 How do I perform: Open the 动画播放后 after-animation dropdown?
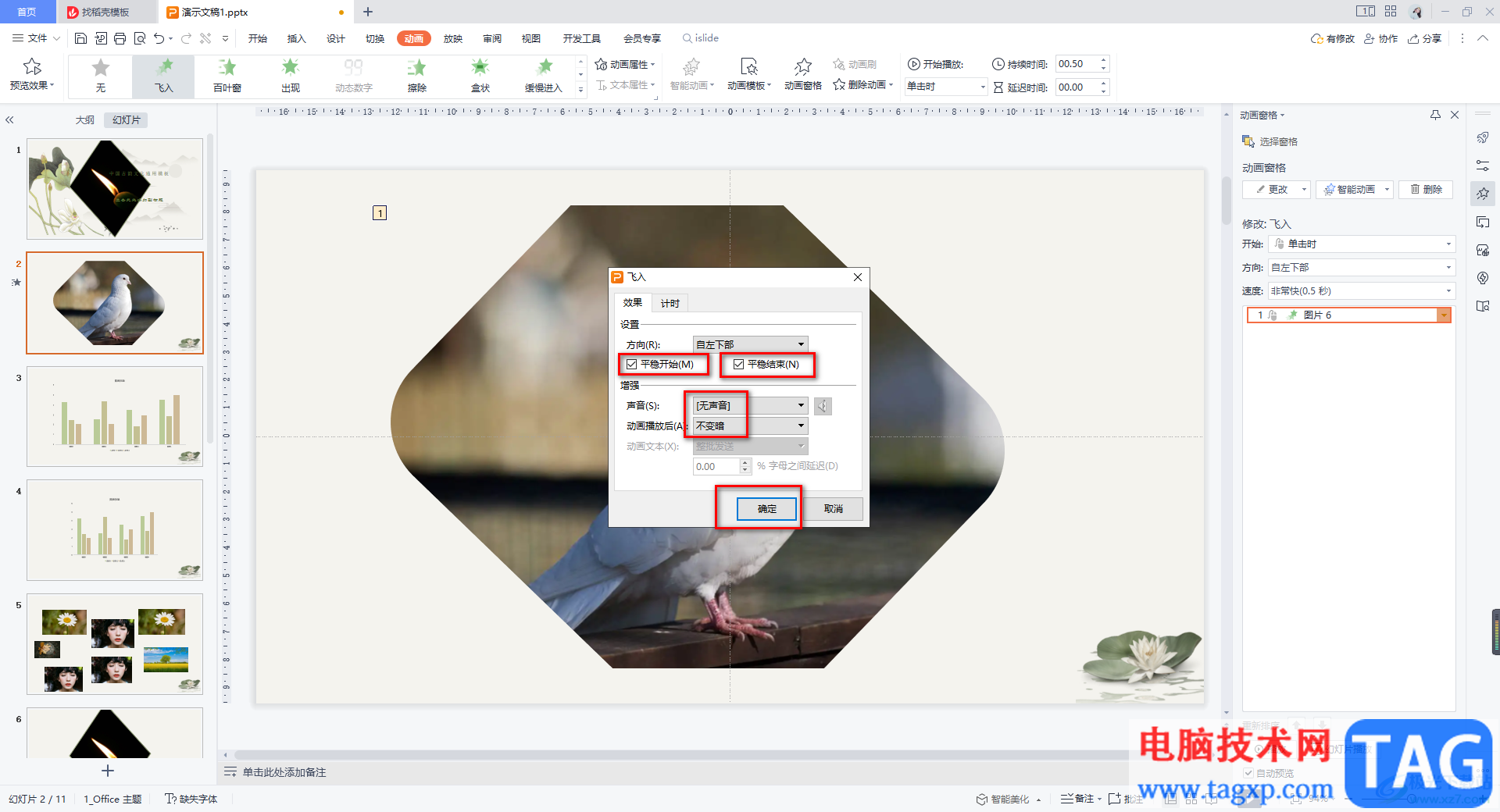point(750,426)
